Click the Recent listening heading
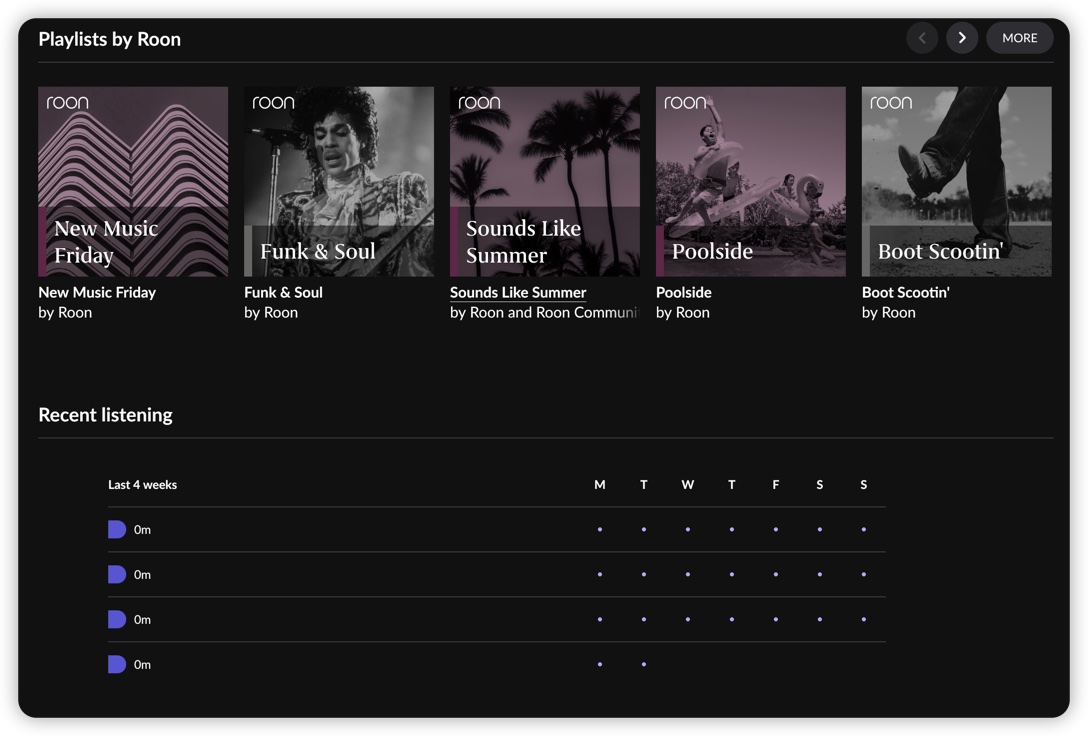This screenshot has width=1088, height=736. coord(105,415)
